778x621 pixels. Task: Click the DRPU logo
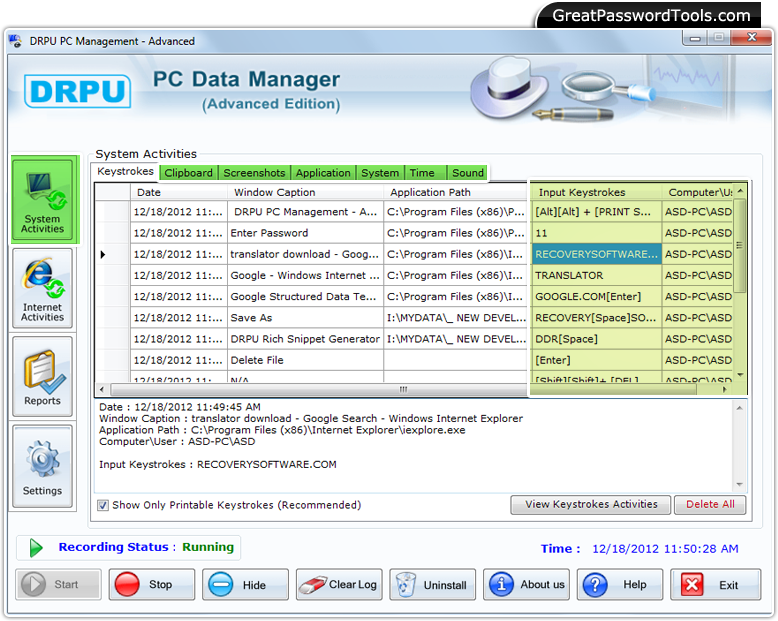pyautogui.click(x=77, y=91)
